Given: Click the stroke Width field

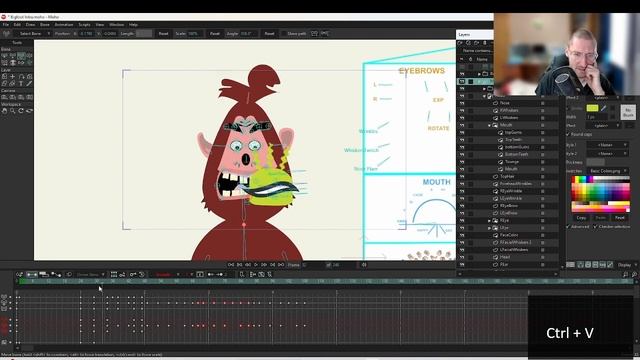Looking at the screenshot, I should pyautogui.click(x=598, y=117).
